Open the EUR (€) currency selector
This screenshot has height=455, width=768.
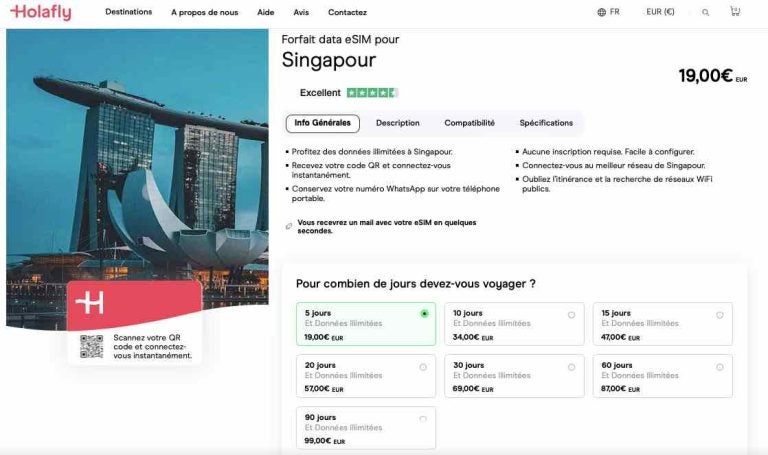(660, 13)
